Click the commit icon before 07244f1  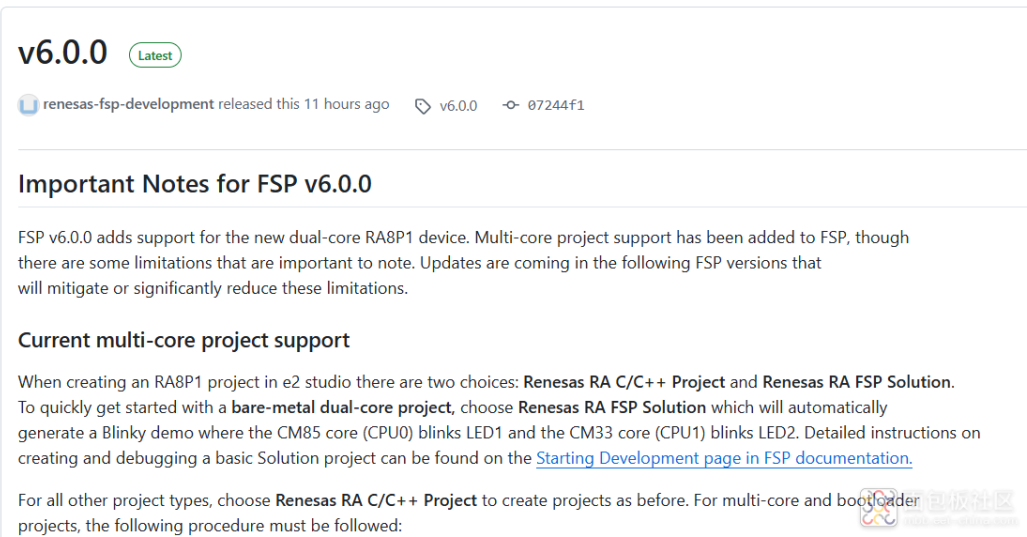[510, 105]
